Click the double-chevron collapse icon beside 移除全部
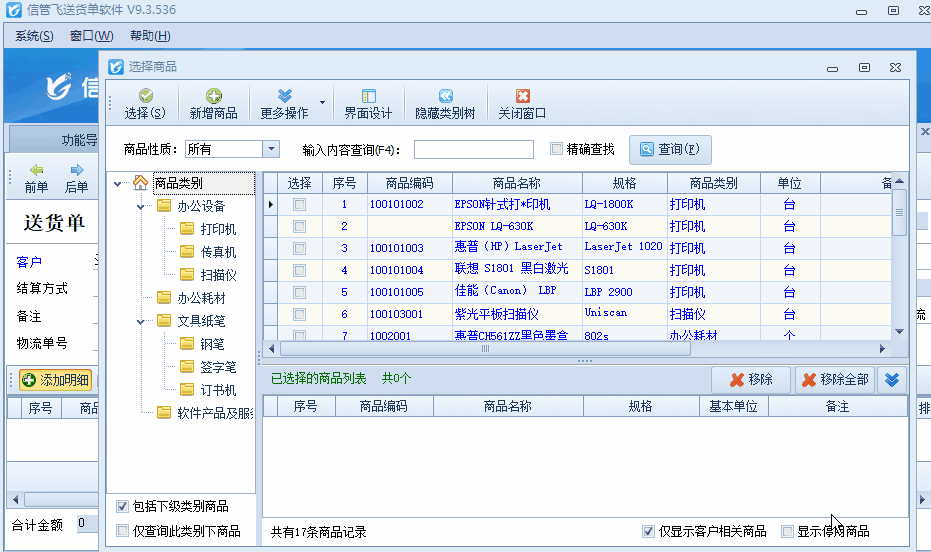The width and height of the screenshot is (931, 552). click(893, 380)
